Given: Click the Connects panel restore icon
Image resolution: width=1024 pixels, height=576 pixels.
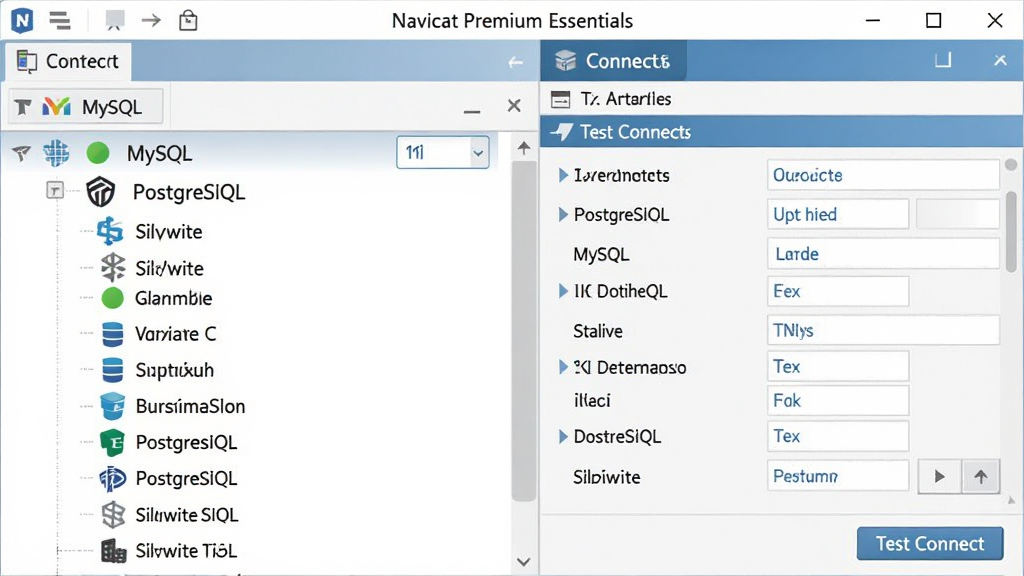Looking at the screenshot, I should (x=942, y=61).
